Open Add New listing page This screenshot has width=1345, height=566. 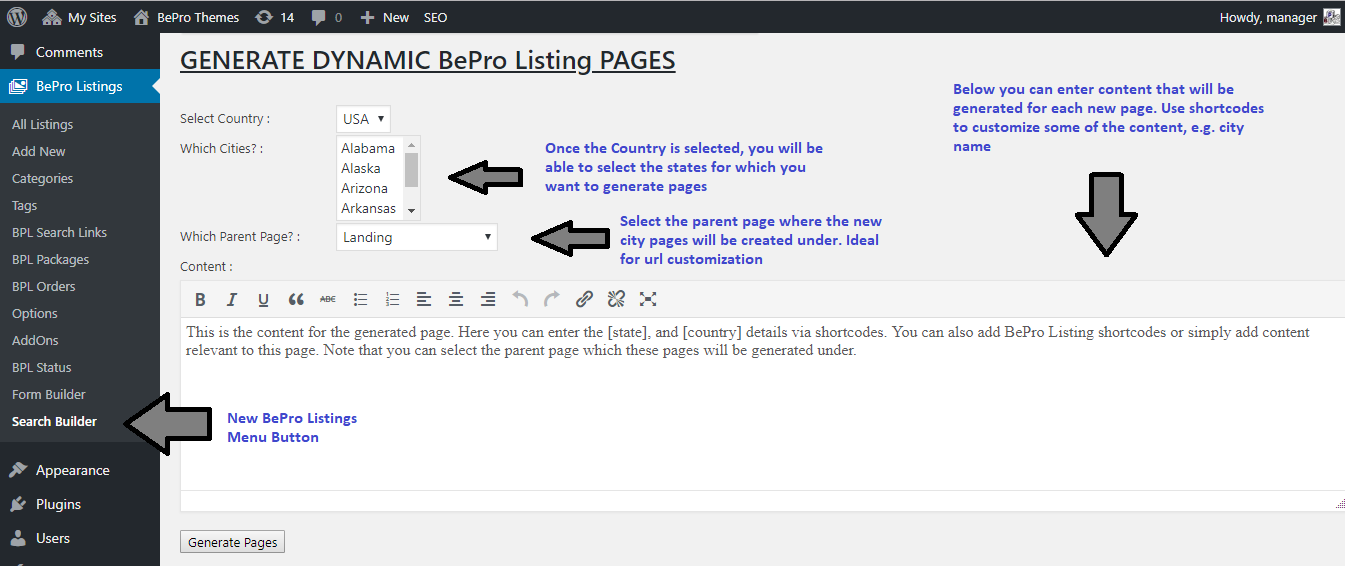point(38,151)
